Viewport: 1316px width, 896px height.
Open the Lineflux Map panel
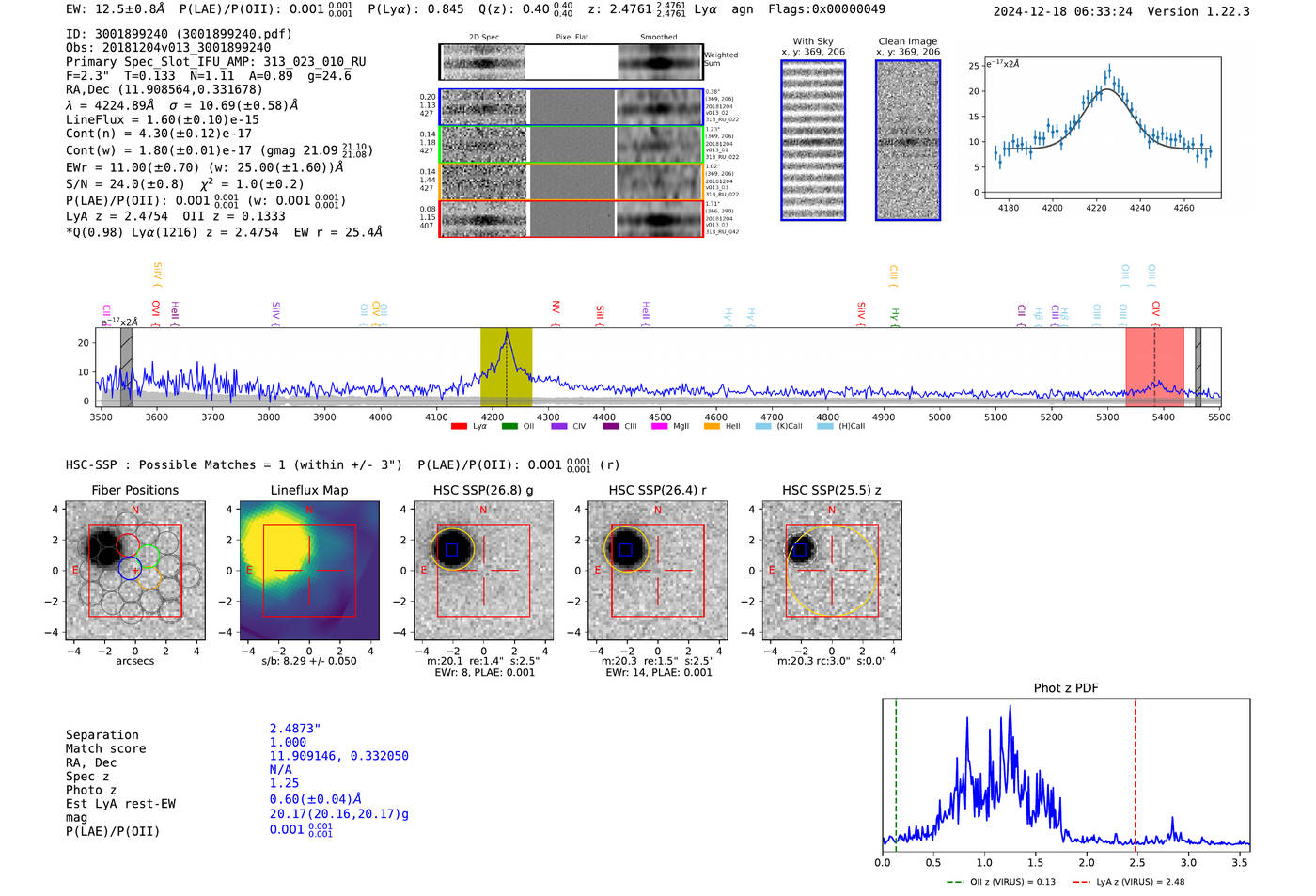pos(309,571)
